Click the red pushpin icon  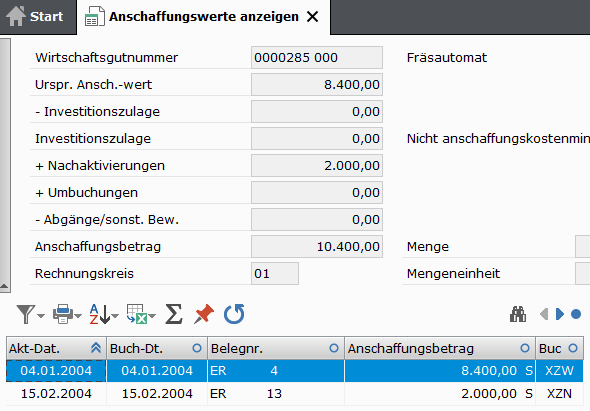204,314
